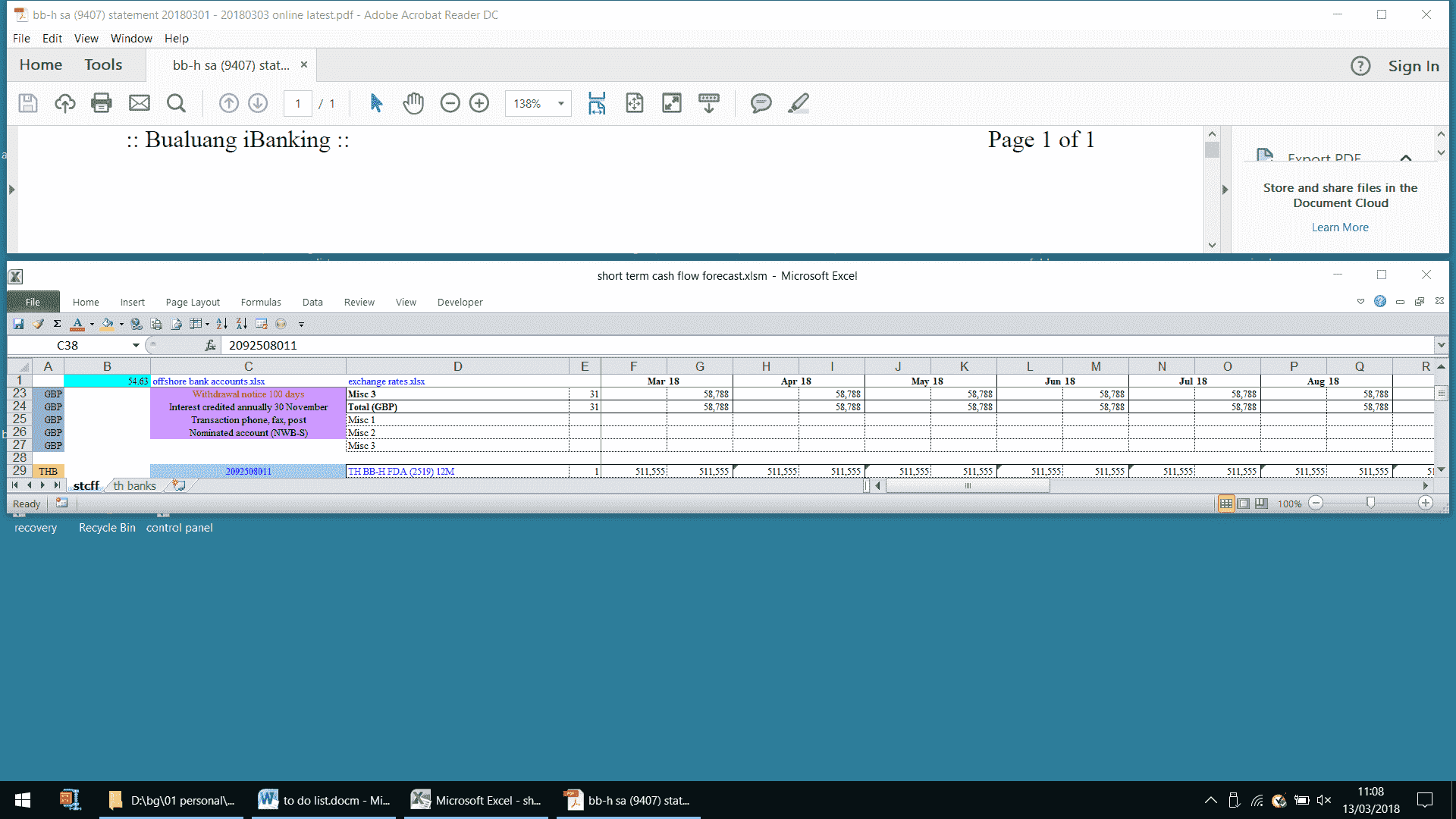Screen dimensions: 1456x819
Task: Open the font color dropdown arrow
Action: point(92,325)
